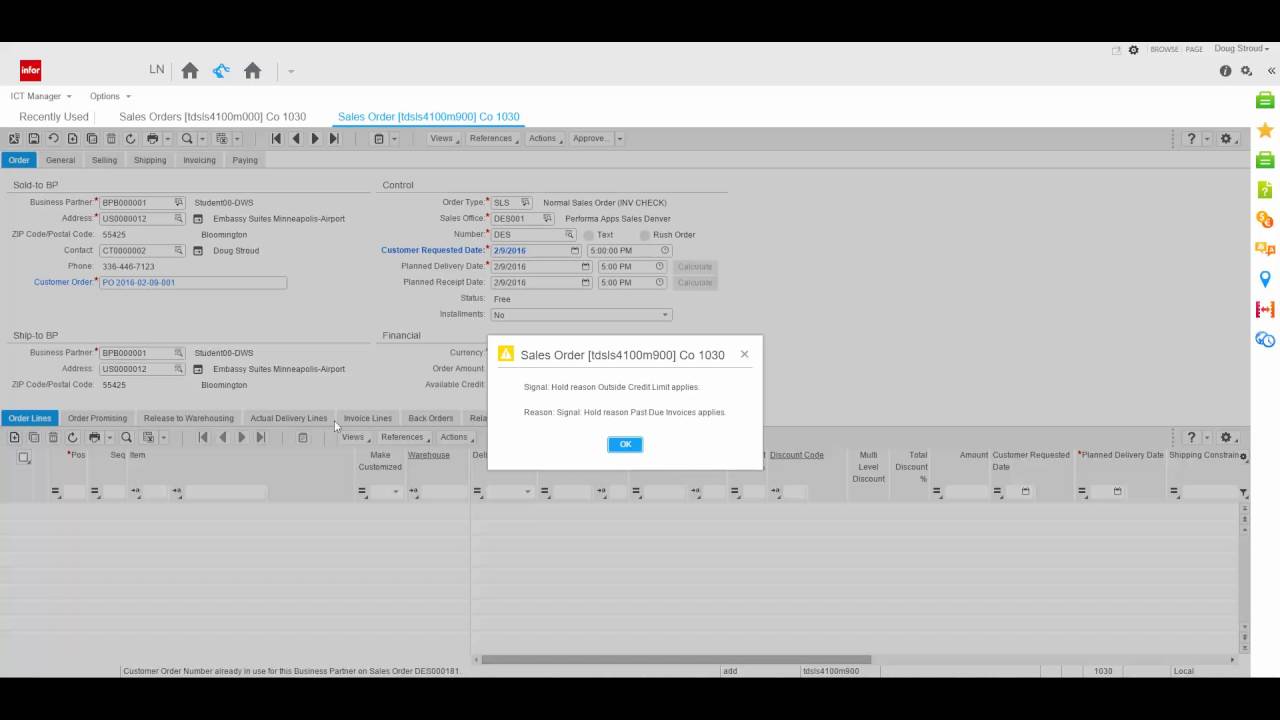The width and height of the screenshot is (1280, 720).
Task: Enable the Rush Order checkbox
Action: pyautogui.click(x=645, y=235)
